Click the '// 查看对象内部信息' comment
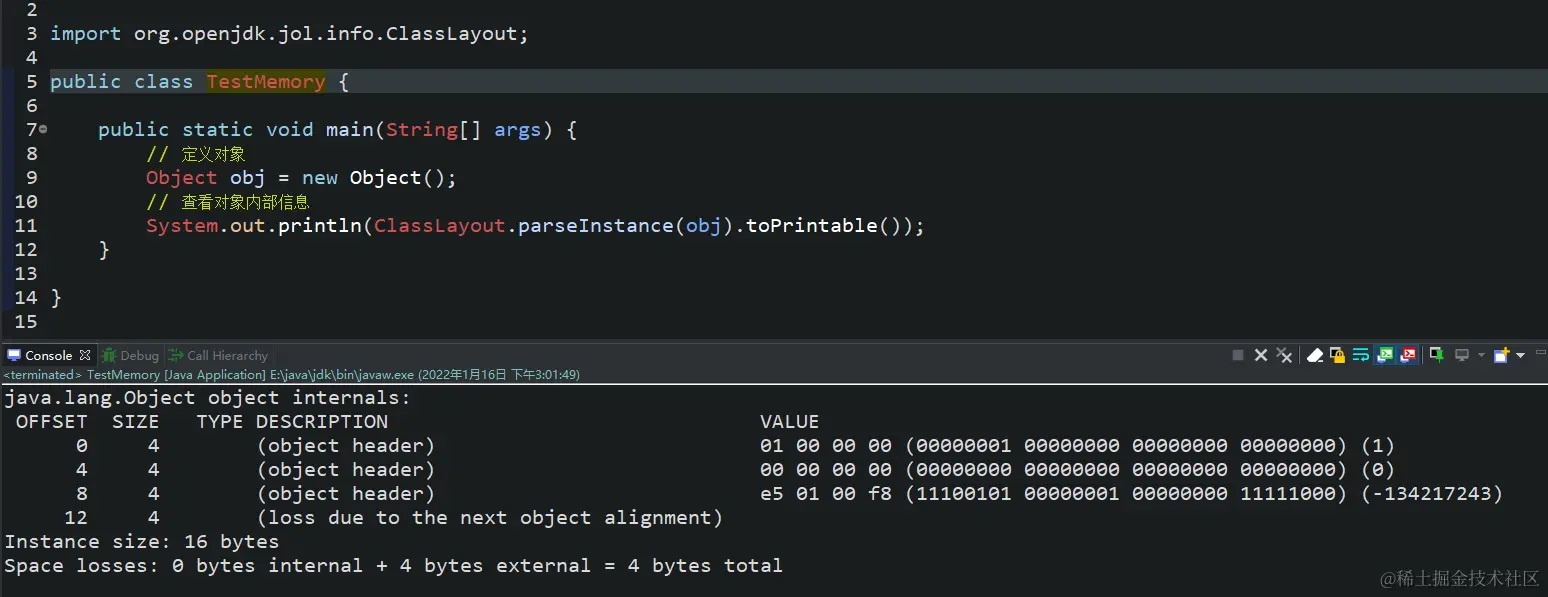This screenshot has height=597, width=1548. (228, 202)
